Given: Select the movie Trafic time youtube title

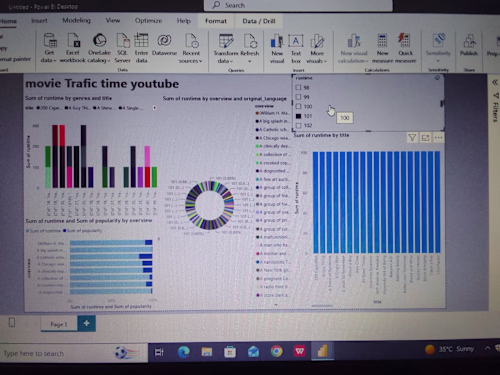Looking at the screenshot, I should 102,83.
